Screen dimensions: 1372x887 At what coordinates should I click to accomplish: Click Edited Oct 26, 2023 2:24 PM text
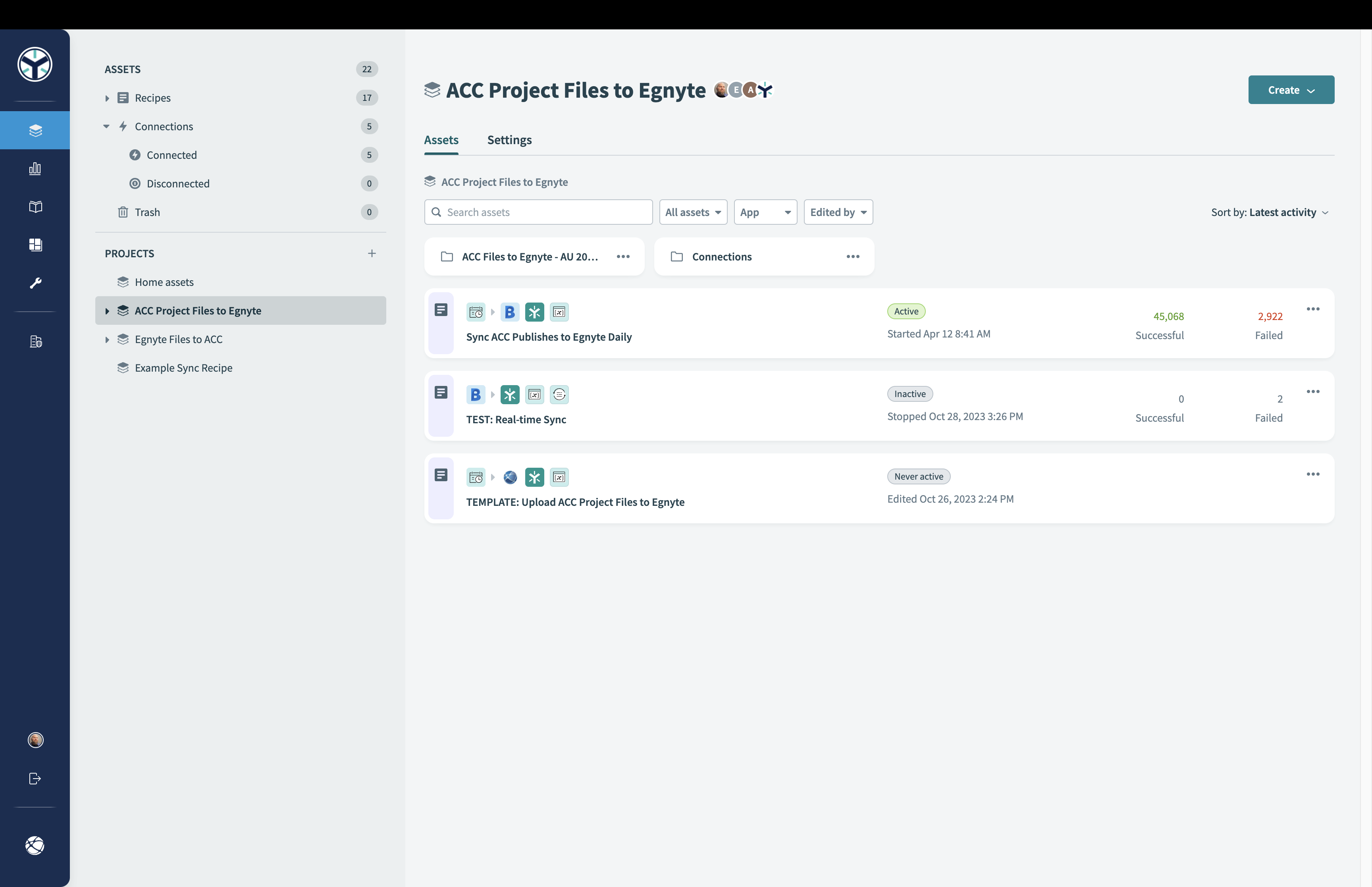(950, 499)
